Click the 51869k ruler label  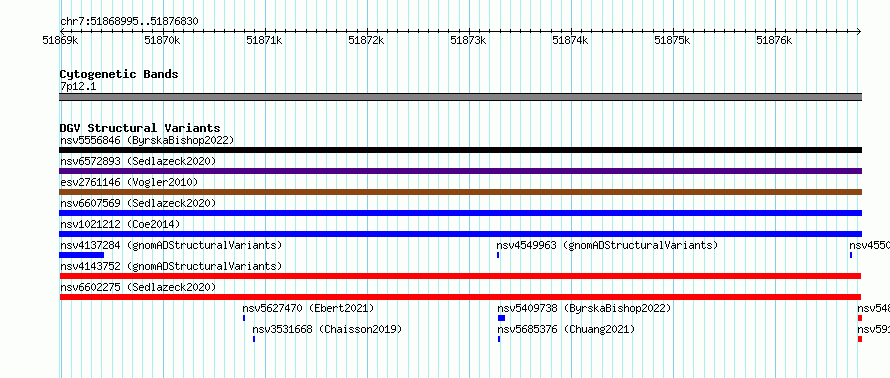click(x=60, y=40)
